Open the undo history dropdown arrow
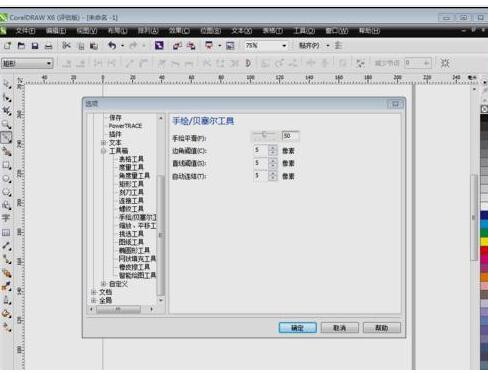The height and width of the screenshot is (373, 488). tap(123, 46)
